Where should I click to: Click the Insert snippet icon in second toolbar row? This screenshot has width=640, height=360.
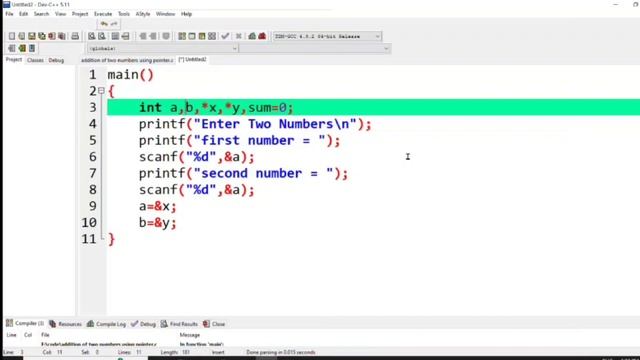point(12,48)
